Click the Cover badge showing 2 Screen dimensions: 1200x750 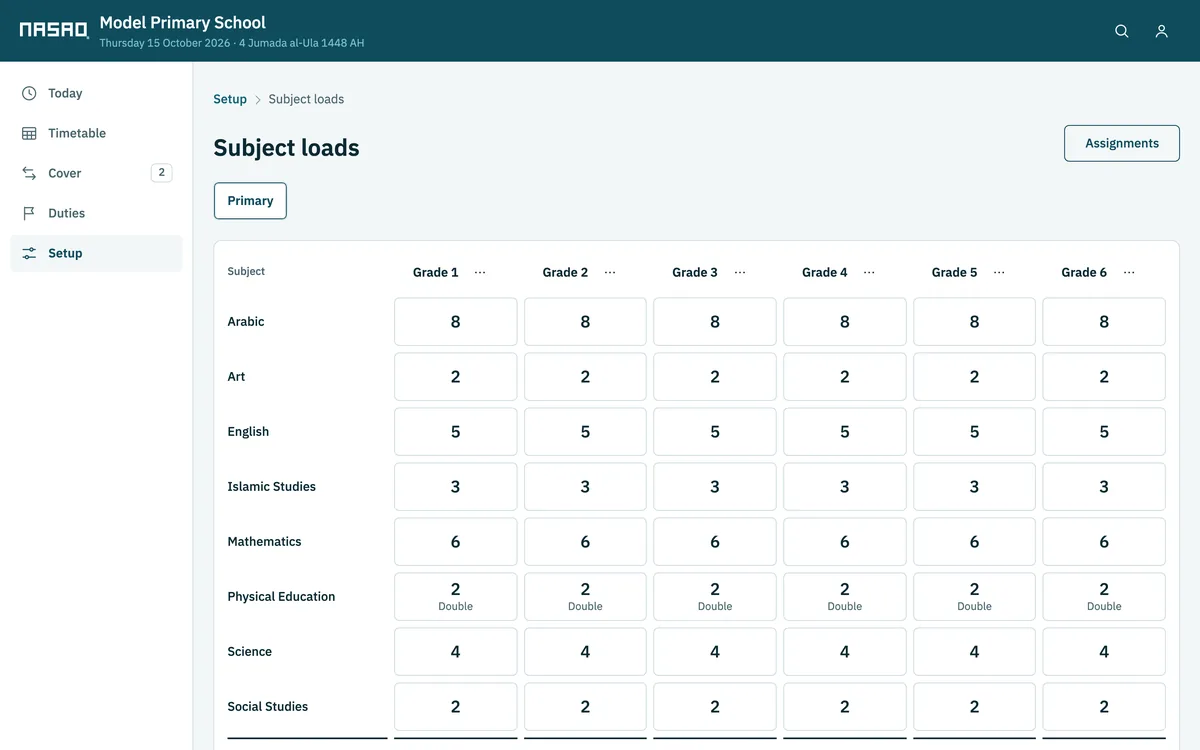click(161, 172)
